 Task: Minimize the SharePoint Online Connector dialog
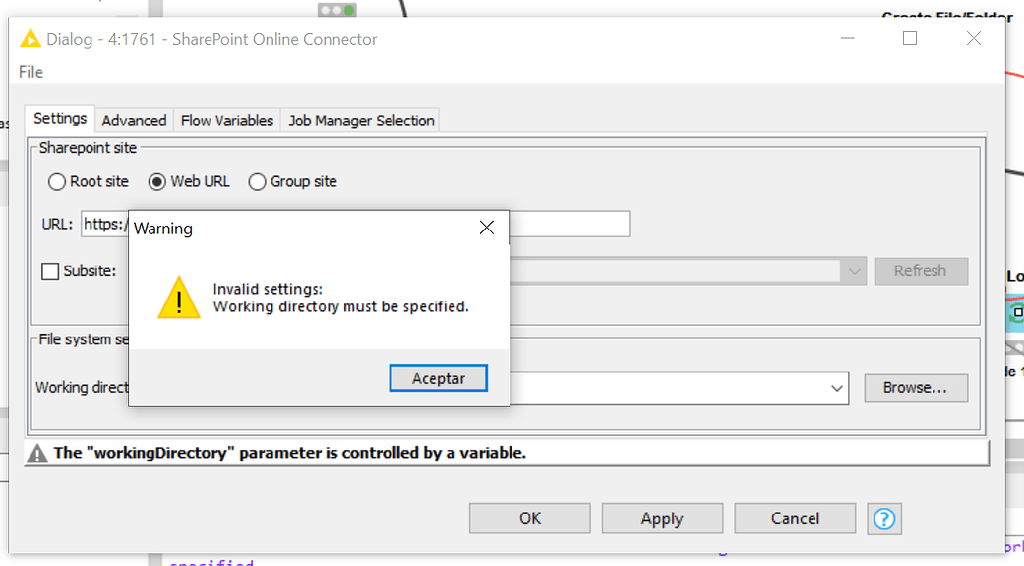point(848,39)
